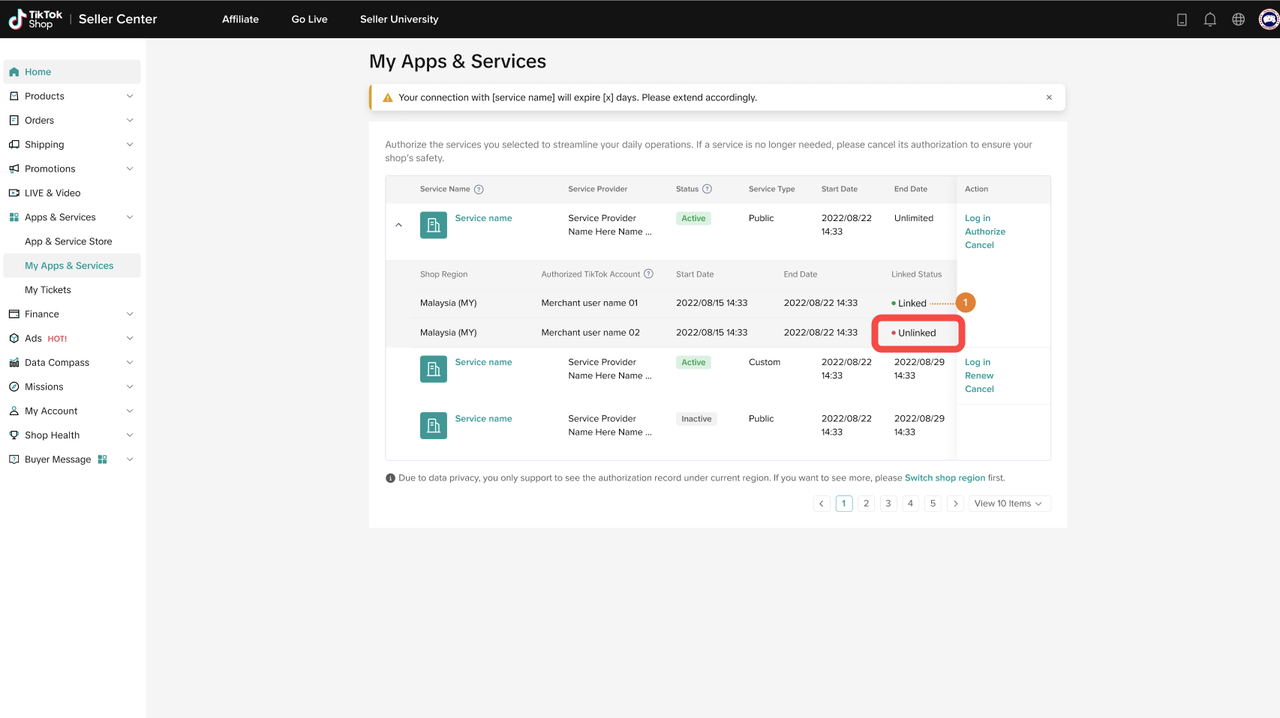
Task: Click Renew for the Custom service
Action: pyautogui.click(x=979, y=376)
